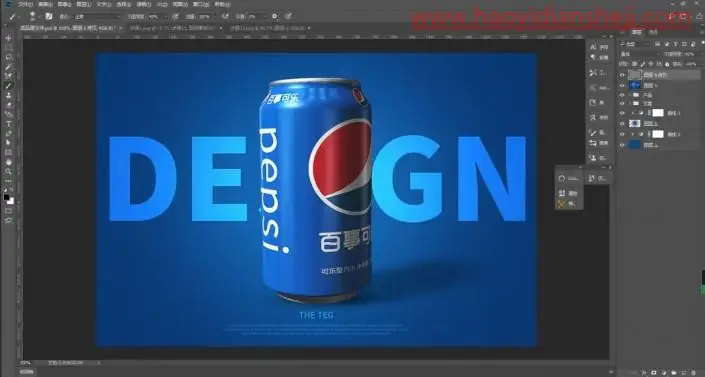This screenshot has width=705, height=377.
Task: Open the brush painting mode dropdown
Action: (98, 16)
